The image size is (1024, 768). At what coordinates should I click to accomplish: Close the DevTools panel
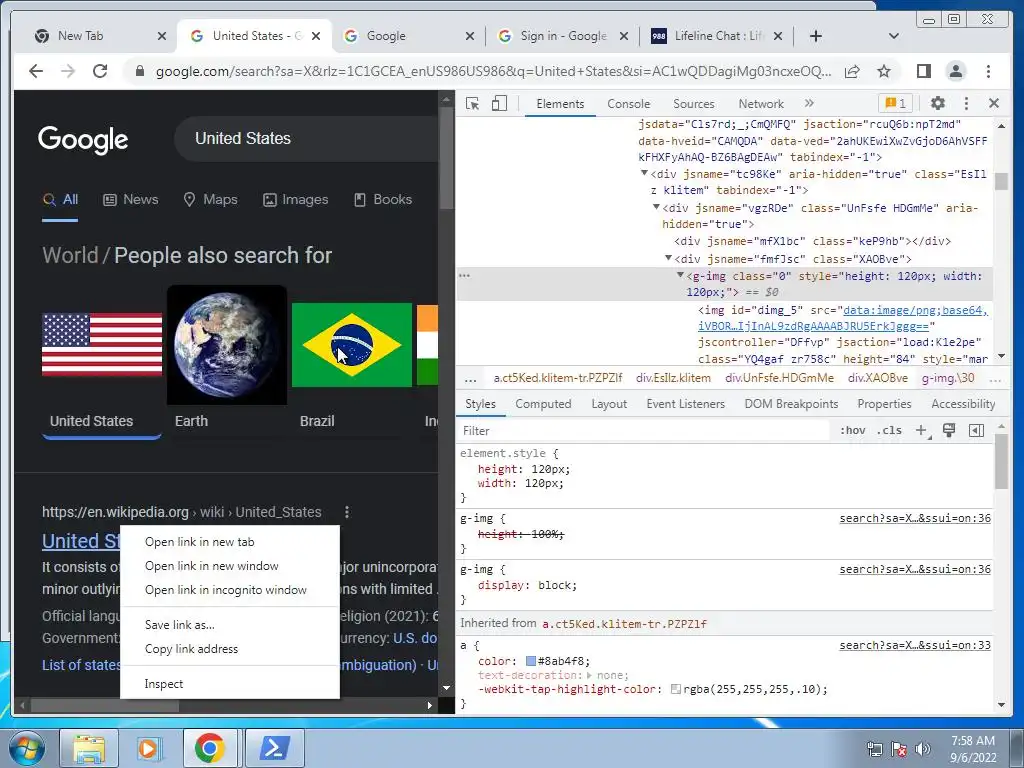pos(994,103)
